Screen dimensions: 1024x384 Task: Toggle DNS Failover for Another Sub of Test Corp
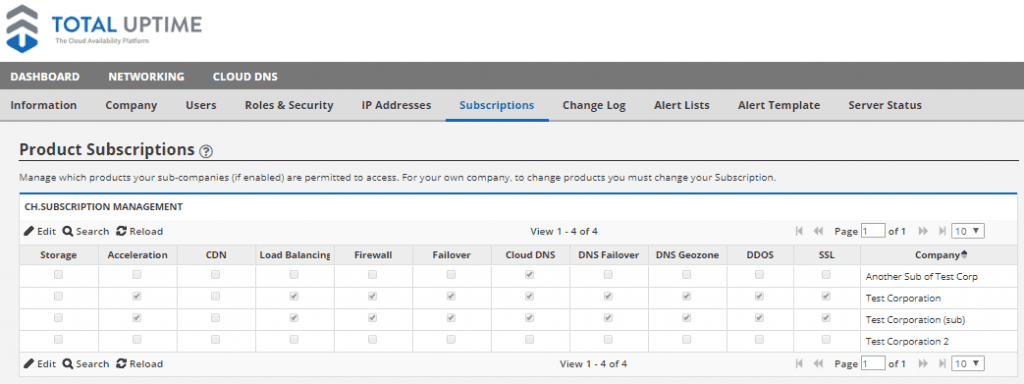[x=608, y=275]
